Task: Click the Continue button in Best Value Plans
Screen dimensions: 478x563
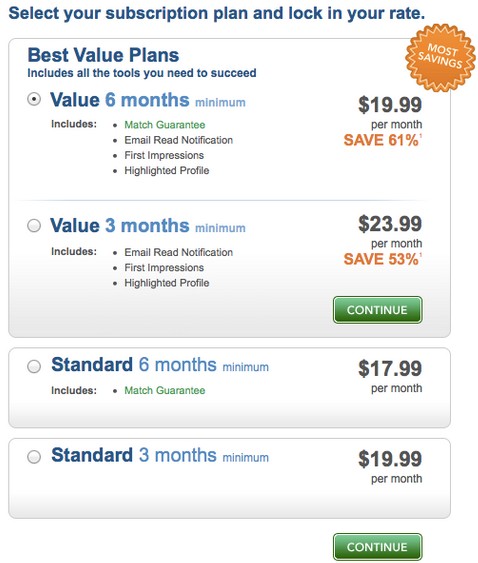Action: (x=377, y=310)
